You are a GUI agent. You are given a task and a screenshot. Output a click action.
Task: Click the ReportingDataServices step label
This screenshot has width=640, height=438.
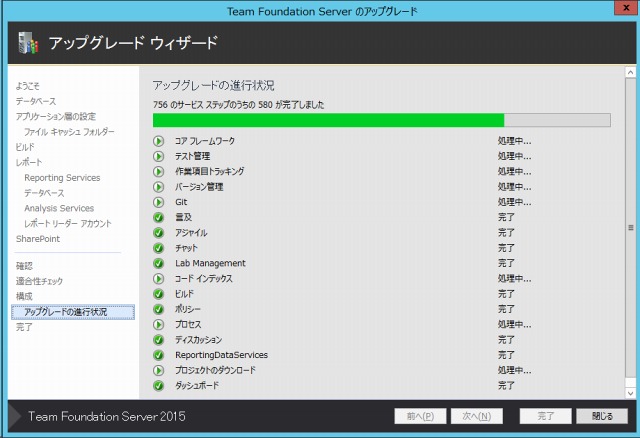222,355
